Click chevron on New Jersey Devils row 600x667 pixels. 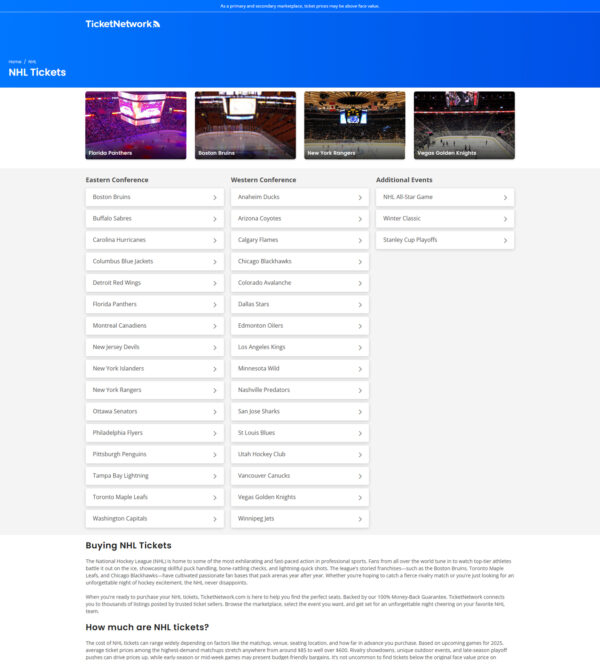(x=215, y=348)
